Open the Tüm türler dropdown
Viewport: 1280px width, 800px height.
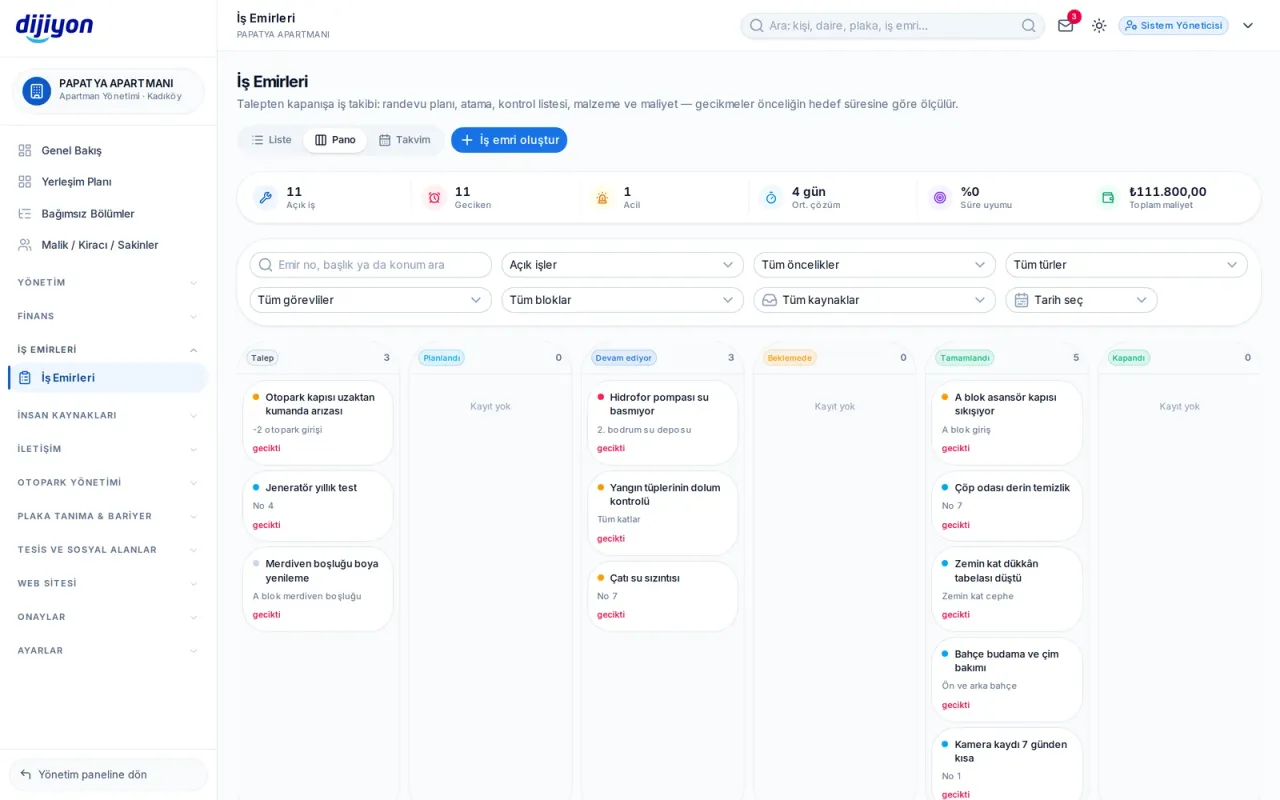[x=1126, y=265]
